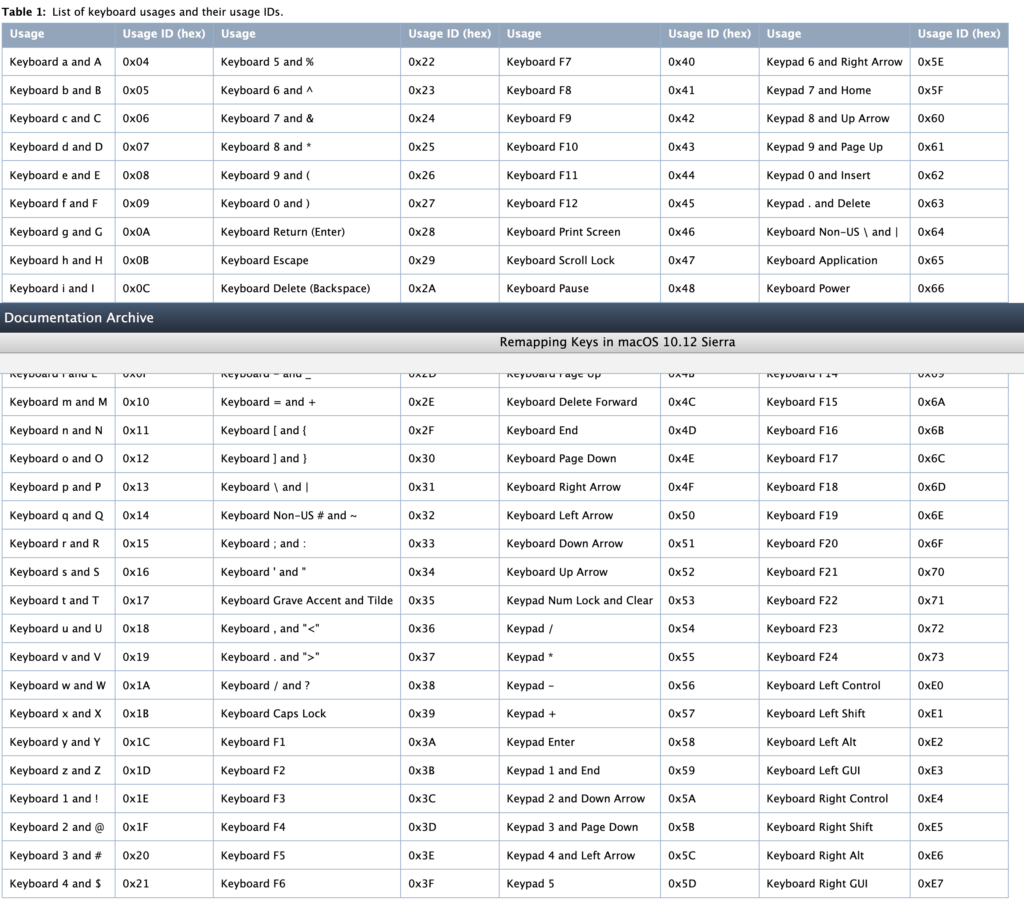1024x913 pixels.
Task: Select the Keyboard Grave Accent and Tilde cell
Action: 306,601
